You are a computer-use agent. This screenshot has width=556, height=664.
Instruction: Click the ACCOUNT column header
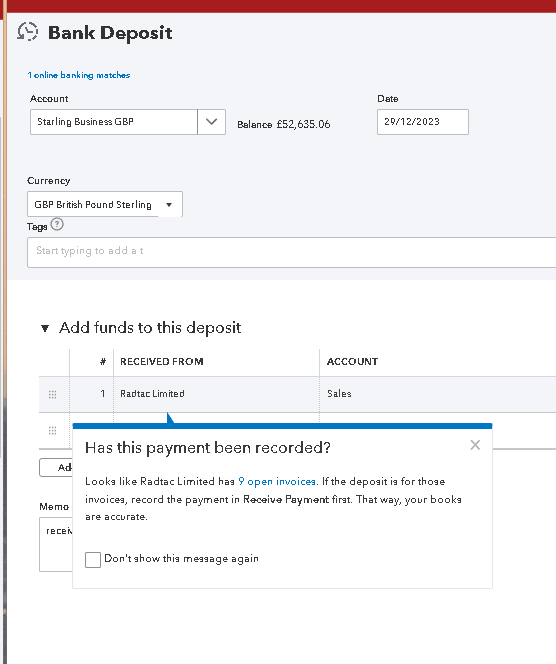click(352, 362)
